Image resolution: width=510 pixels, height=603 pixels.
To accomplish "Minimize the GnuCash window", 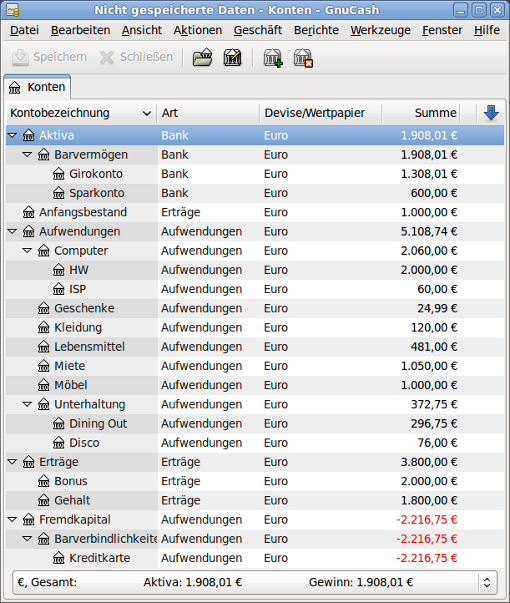I will (460, 10).
